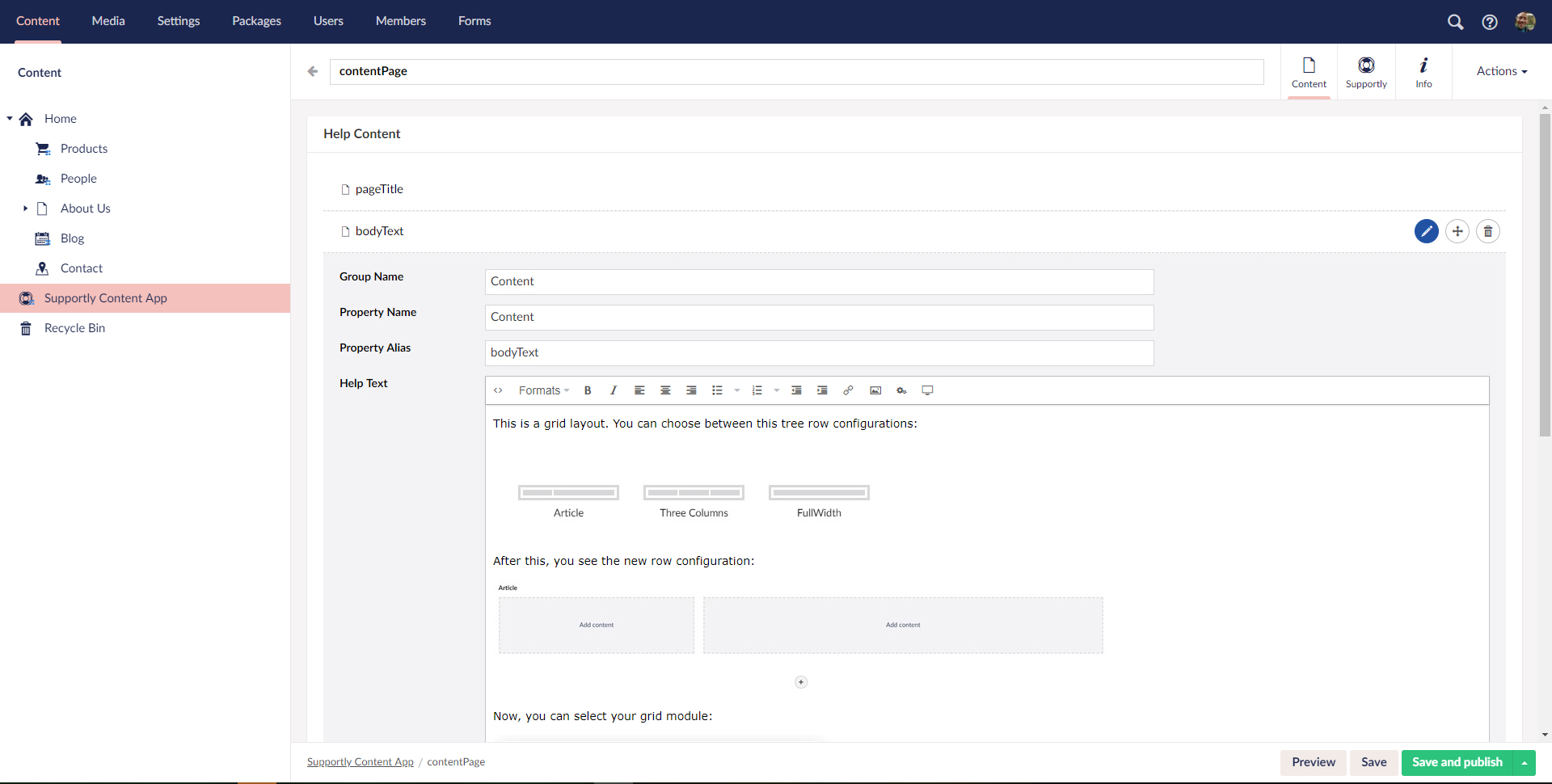This screenshot has width=1552, height=784.
Task: Click the embed screen icon in toolbar
Action: (927, 390)
